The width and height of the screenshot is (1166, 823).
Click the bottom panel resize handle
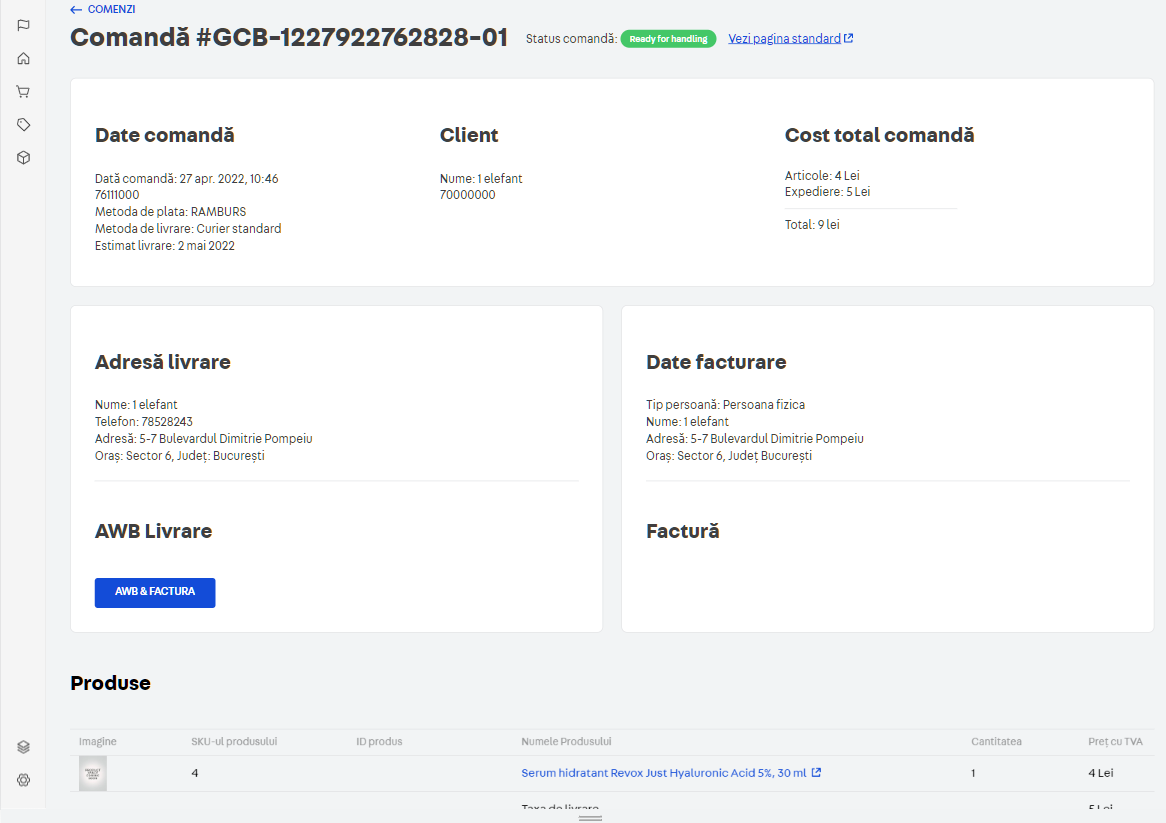pos(590,818)
